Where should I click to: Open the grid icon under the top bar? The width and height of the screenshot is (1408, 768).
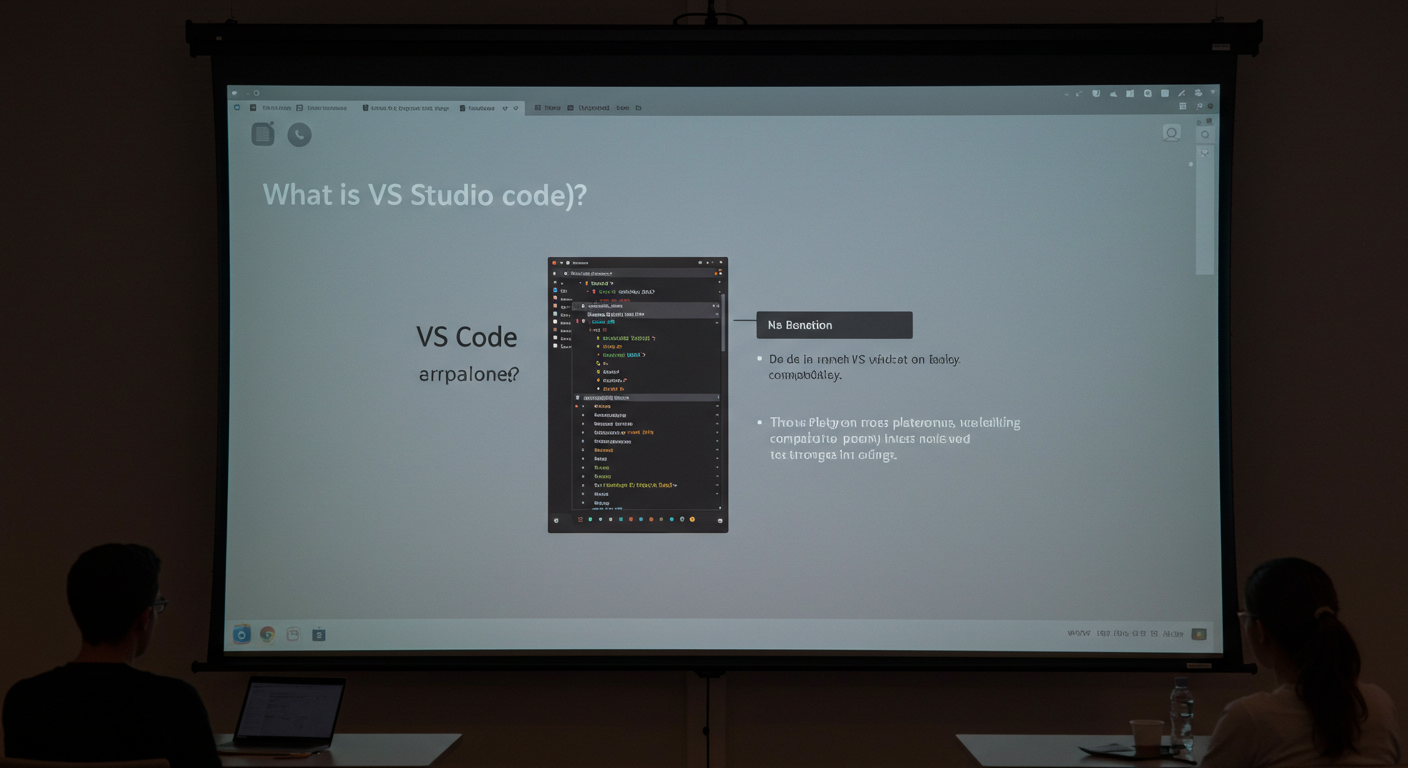coord(1182,106)
